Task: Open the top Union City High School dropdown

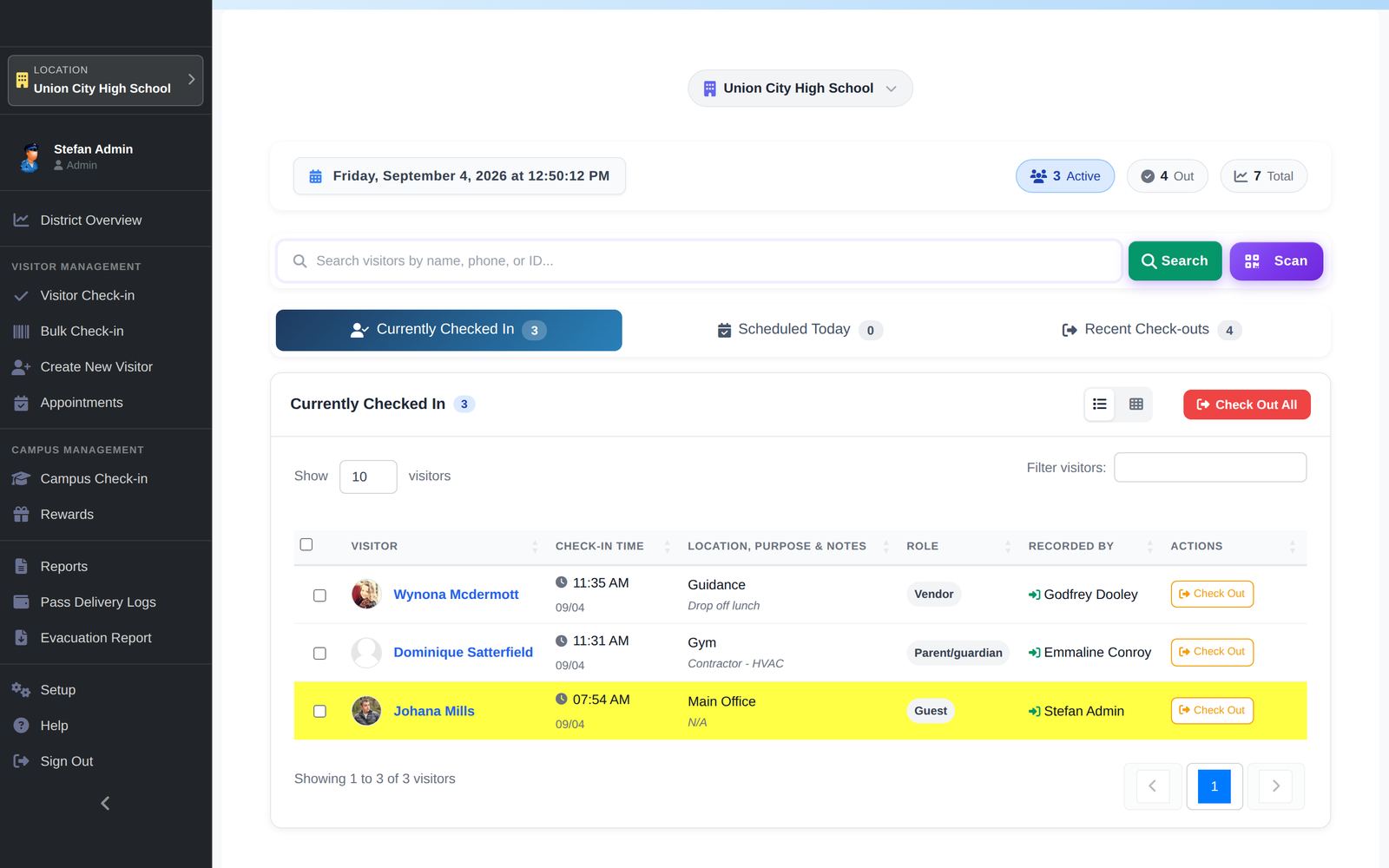Action: 800,89
